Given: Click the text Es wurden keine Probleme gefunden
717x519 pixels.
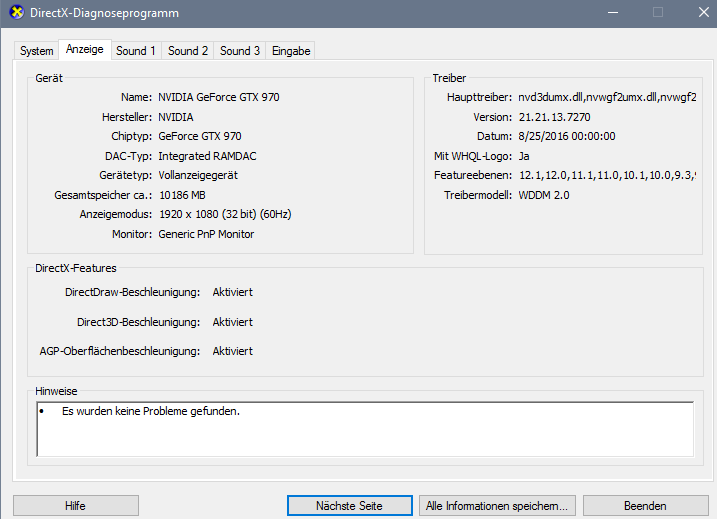Looking at the screenshot, I should tap(151, 412).
